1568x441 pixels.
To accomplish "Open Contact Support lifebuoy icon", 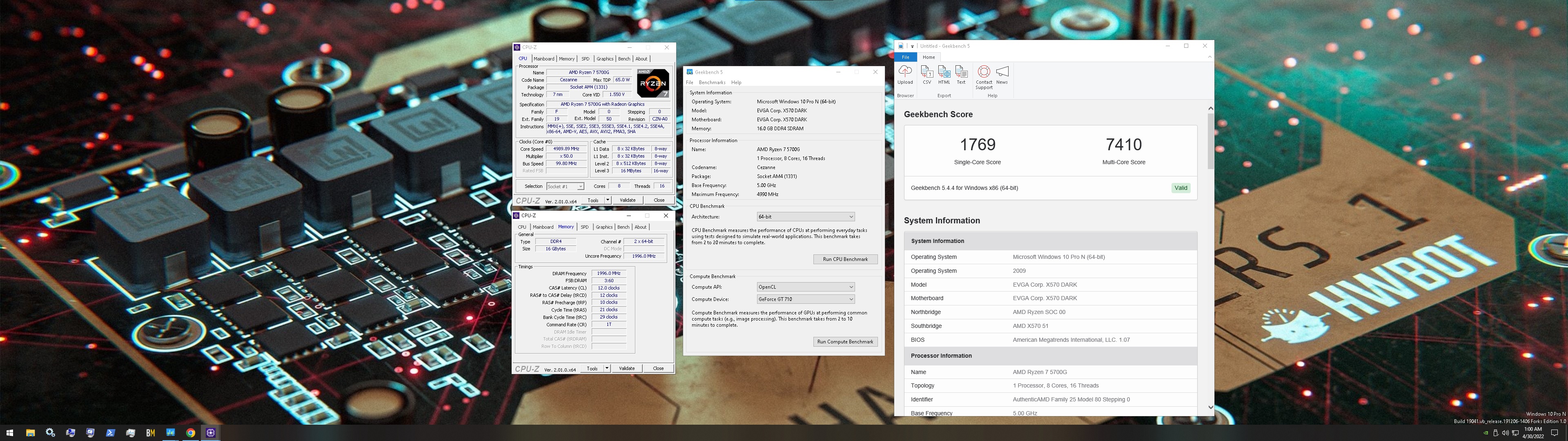I will [x=984, y=72].
